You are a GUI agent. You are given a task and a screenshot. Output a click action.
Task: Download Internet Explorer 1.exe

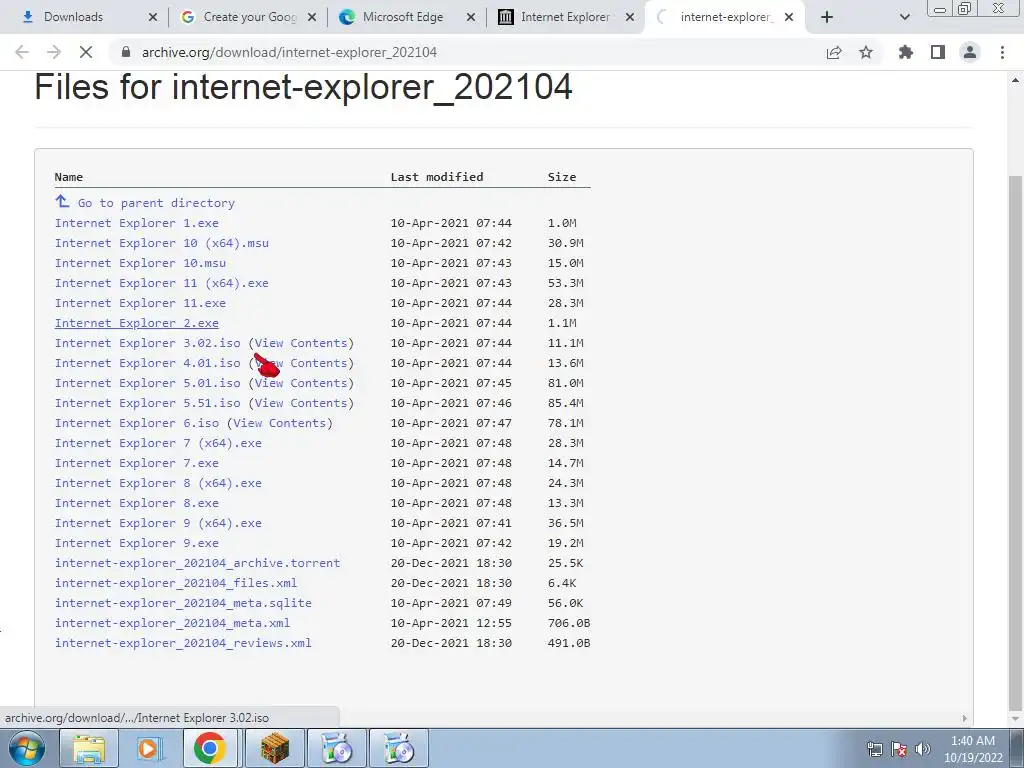click(x=136, y=223)
